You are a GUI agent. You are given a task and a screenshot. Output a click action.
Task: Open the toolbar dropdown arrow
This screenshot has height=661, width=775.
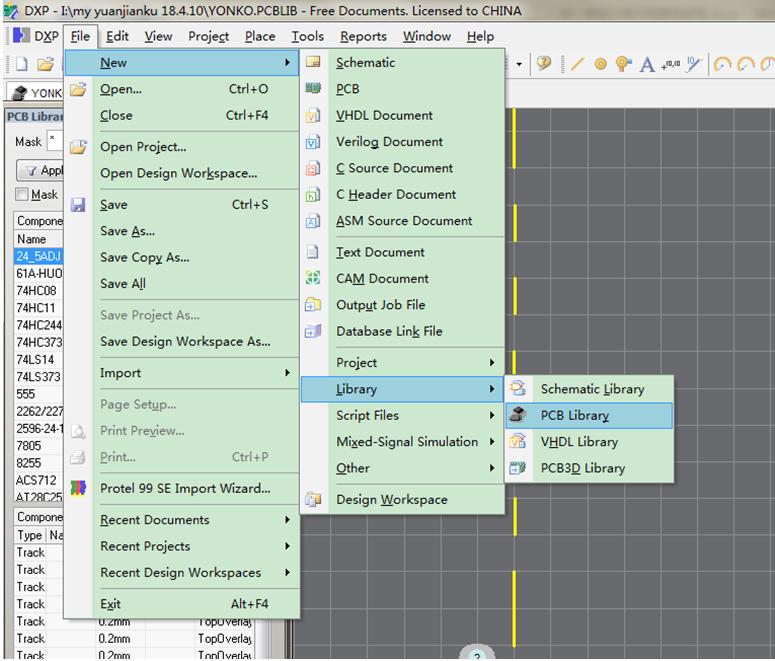point(519,64)
